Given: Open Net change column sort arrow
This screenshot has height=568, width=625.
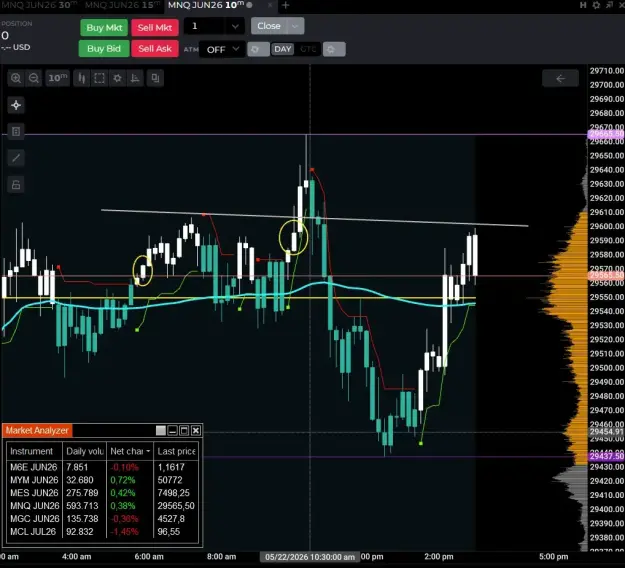Looking at the screenshot, I should coord(148,451).
